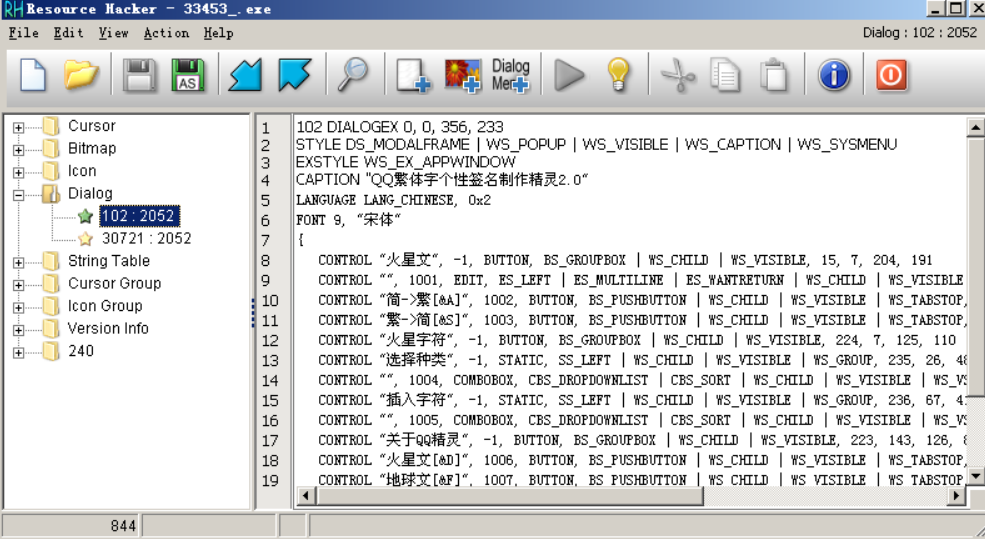
Task: Expand the Bitmap tree node
Action: tap(18, 150)
